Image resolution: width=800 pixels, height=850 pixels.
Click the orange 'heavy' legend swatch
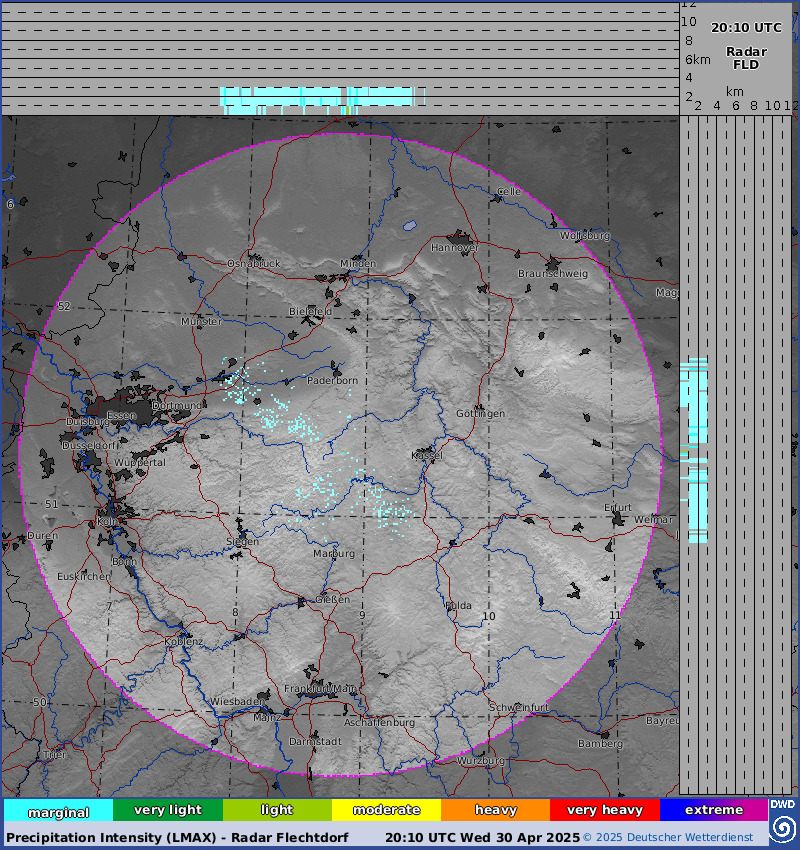pos(495,810)
